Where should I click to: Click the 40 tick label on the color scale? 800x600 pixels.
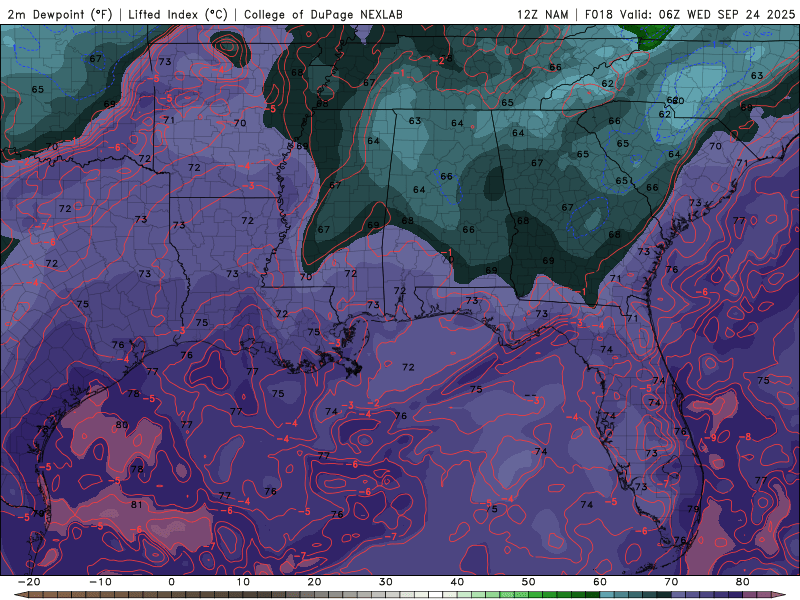point(457,582)
